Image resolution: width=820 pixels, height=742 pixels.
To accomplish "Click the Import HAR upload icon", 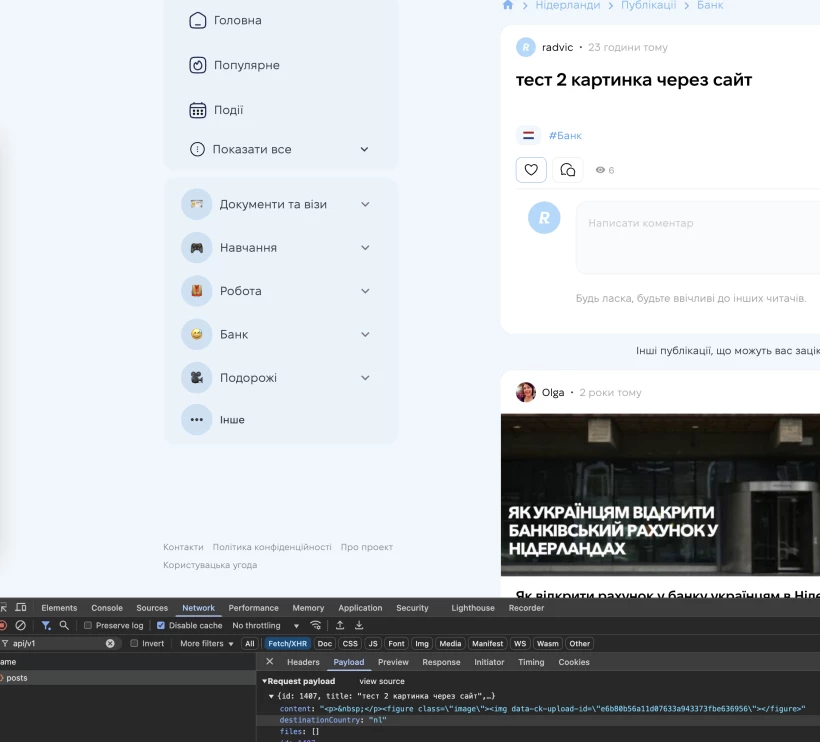I will tap(340, 625).
